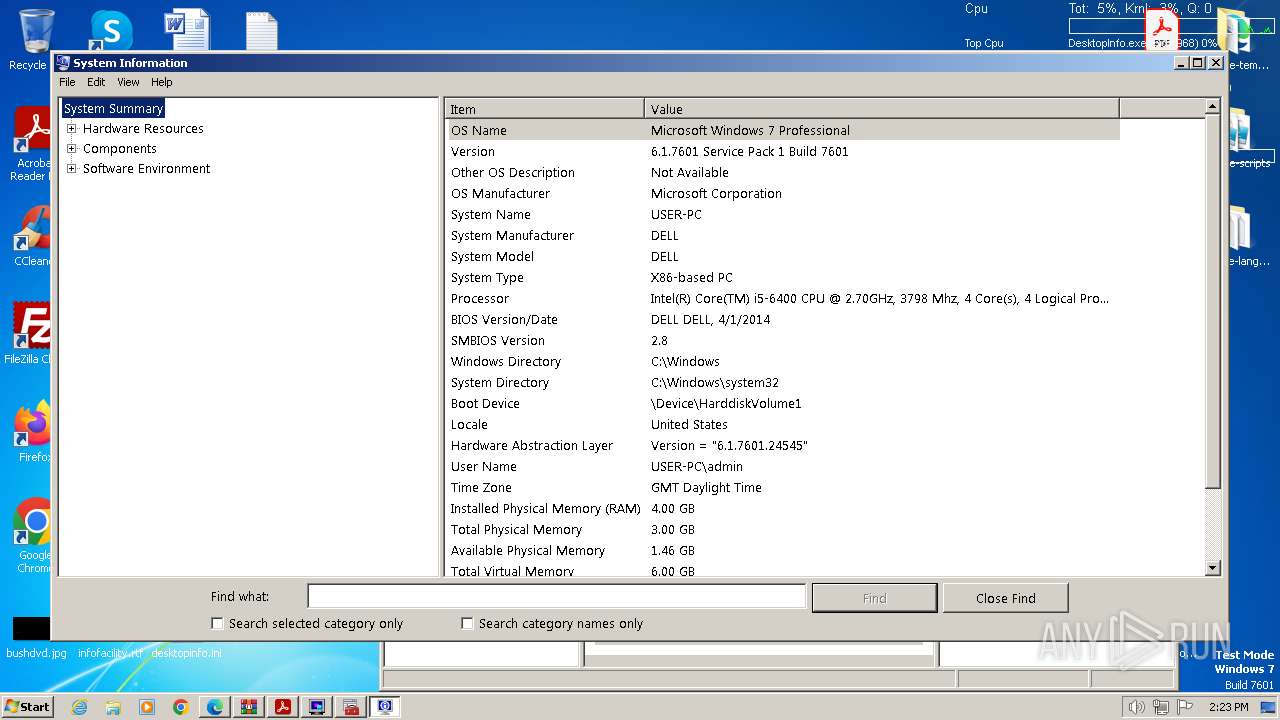
Task: Click the Value column header
Action: 882,109
